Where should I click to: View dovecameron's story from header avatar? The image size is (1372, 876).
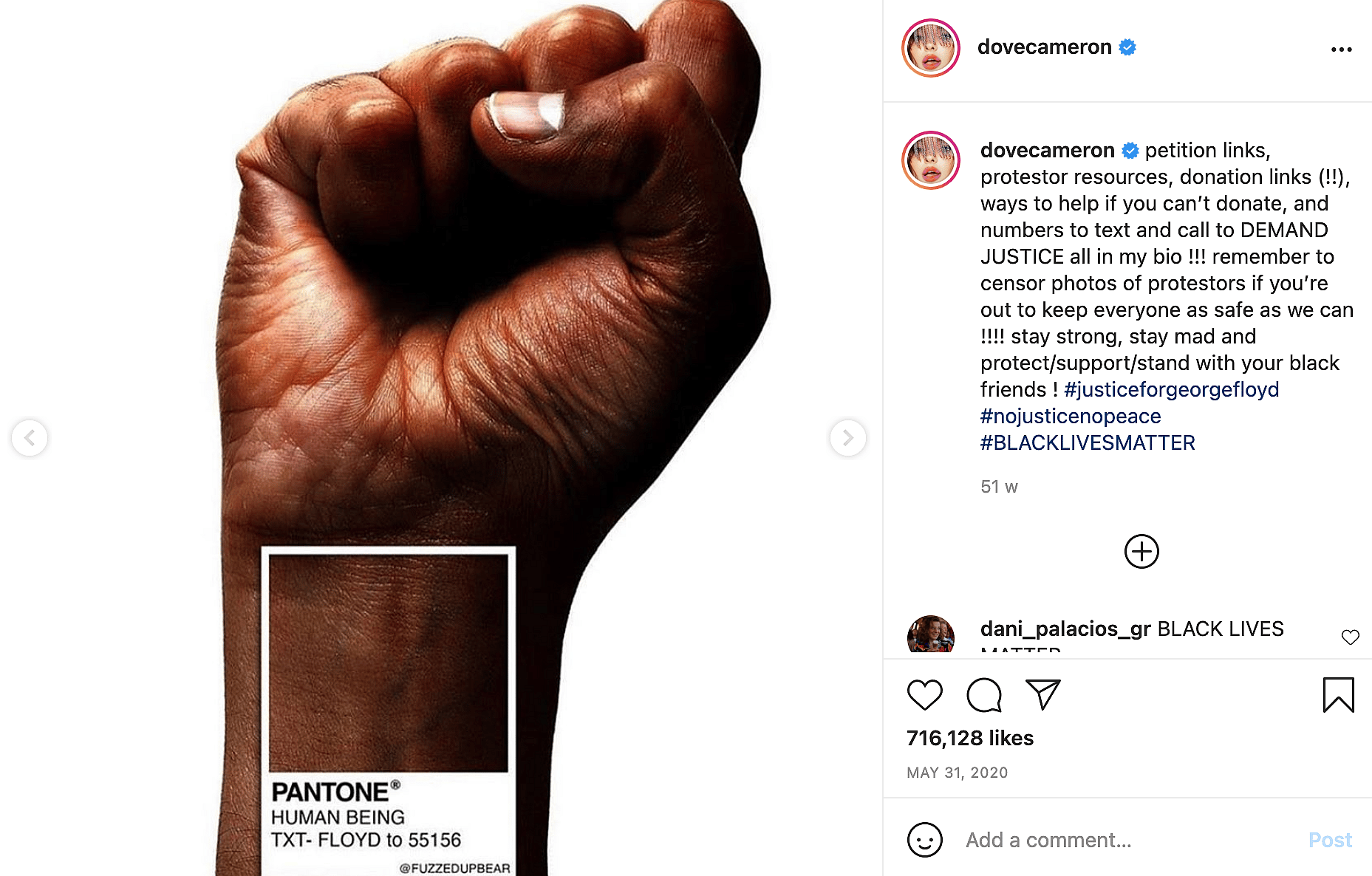pyautogui.click(x=931, y=48)
